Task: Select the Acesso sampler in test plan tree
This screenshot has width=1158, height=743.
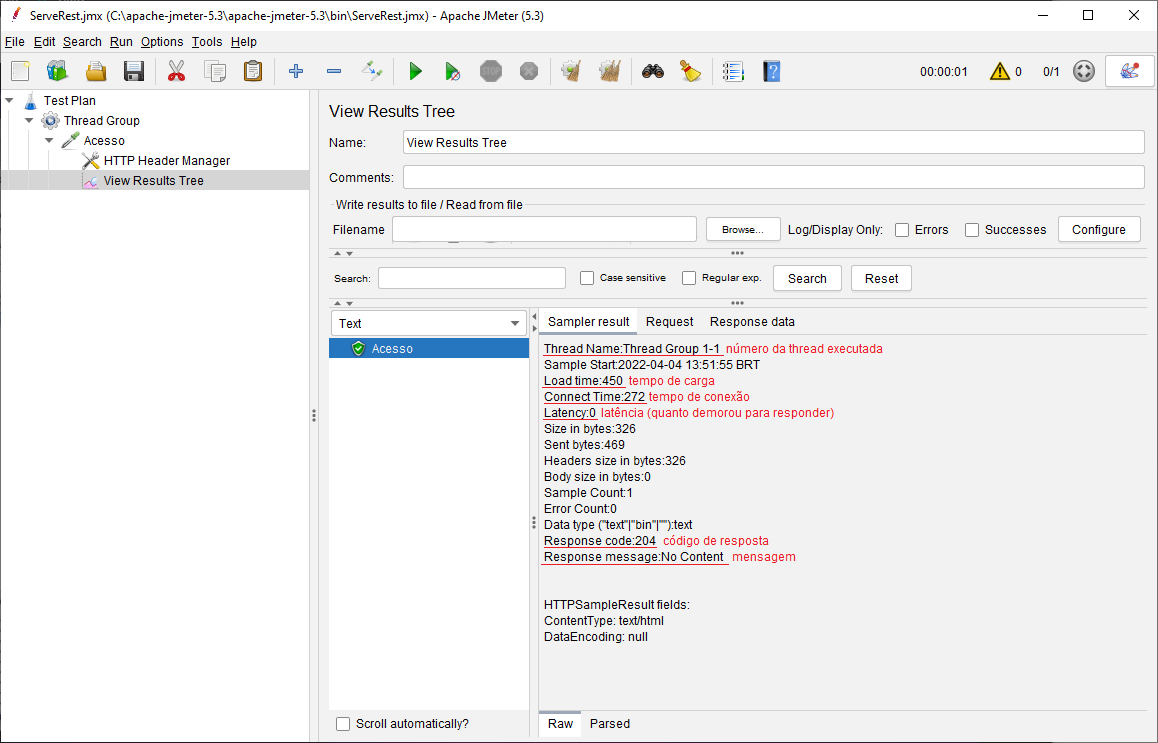Action: click(103, 140)
